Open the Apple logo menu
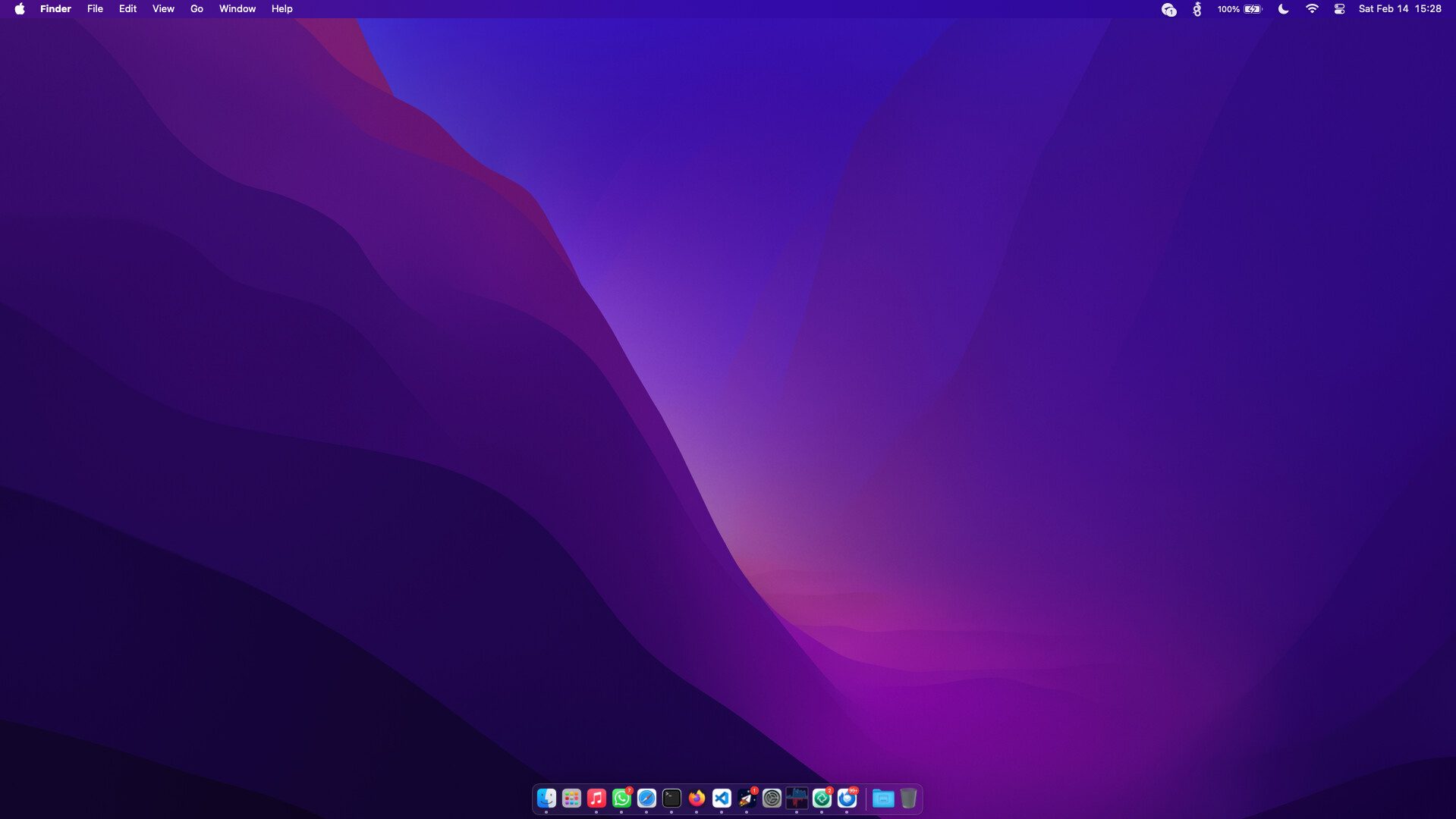1456x819 pixels. tap(20, 9)
